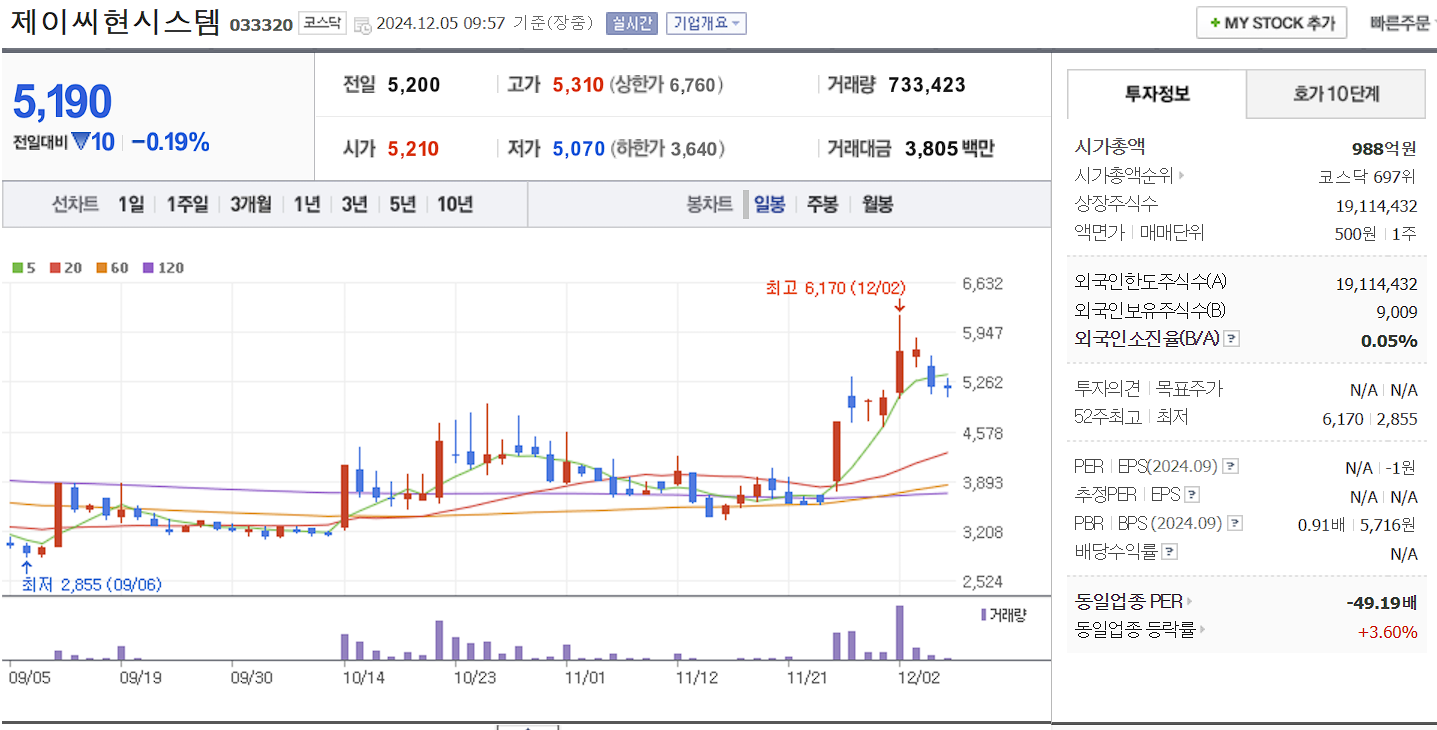The height and width of the screenshot is (730, 1437).
Task: Switch the candle chart to 월봉 view
Action: click(x=877, y=203)
